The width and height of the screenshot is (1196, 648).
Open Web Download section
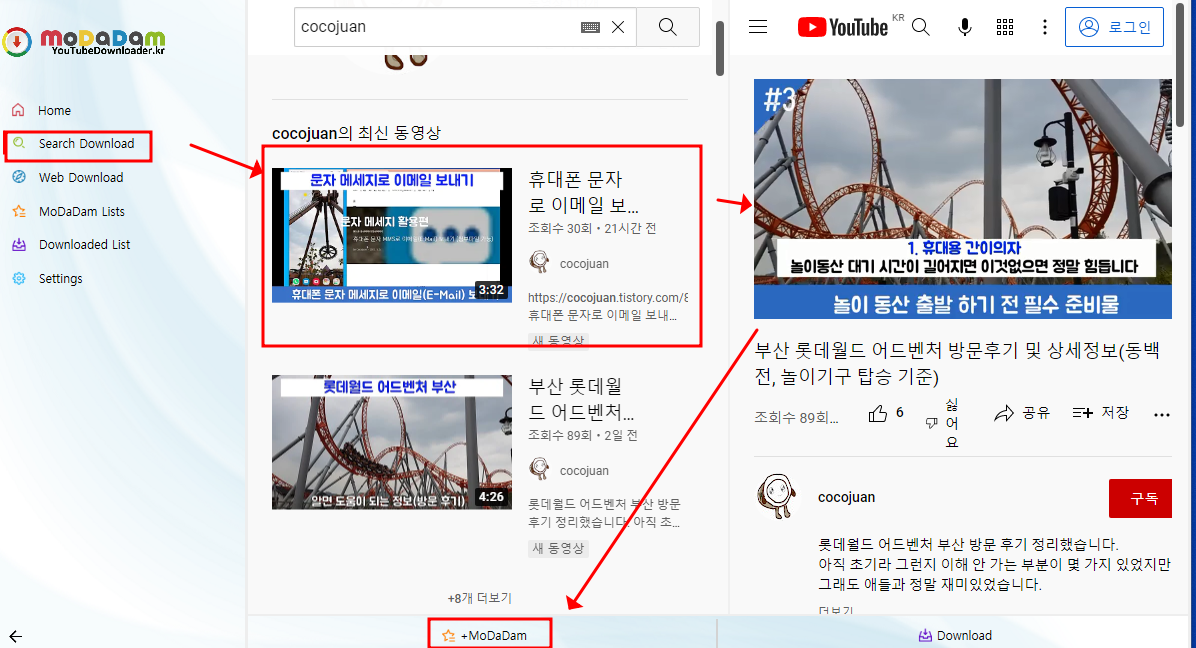[81, 178]
